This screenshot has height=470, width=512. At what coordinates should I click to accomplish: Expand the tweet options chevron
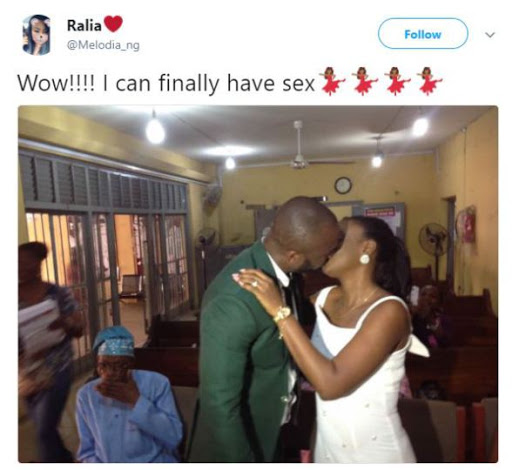coord(490,35)
